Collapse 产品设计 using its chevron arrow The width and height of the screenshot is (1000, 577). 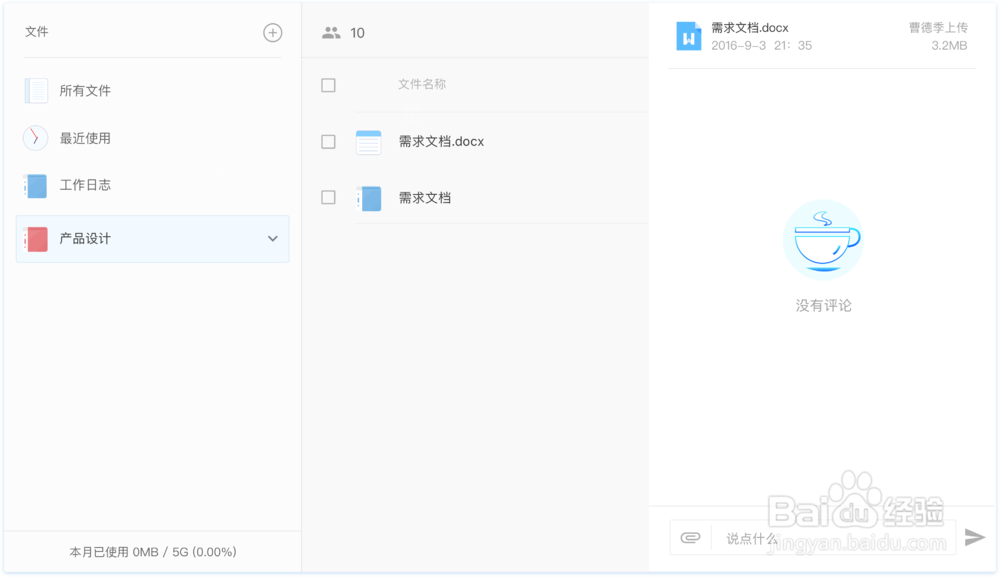coord(272,239)
